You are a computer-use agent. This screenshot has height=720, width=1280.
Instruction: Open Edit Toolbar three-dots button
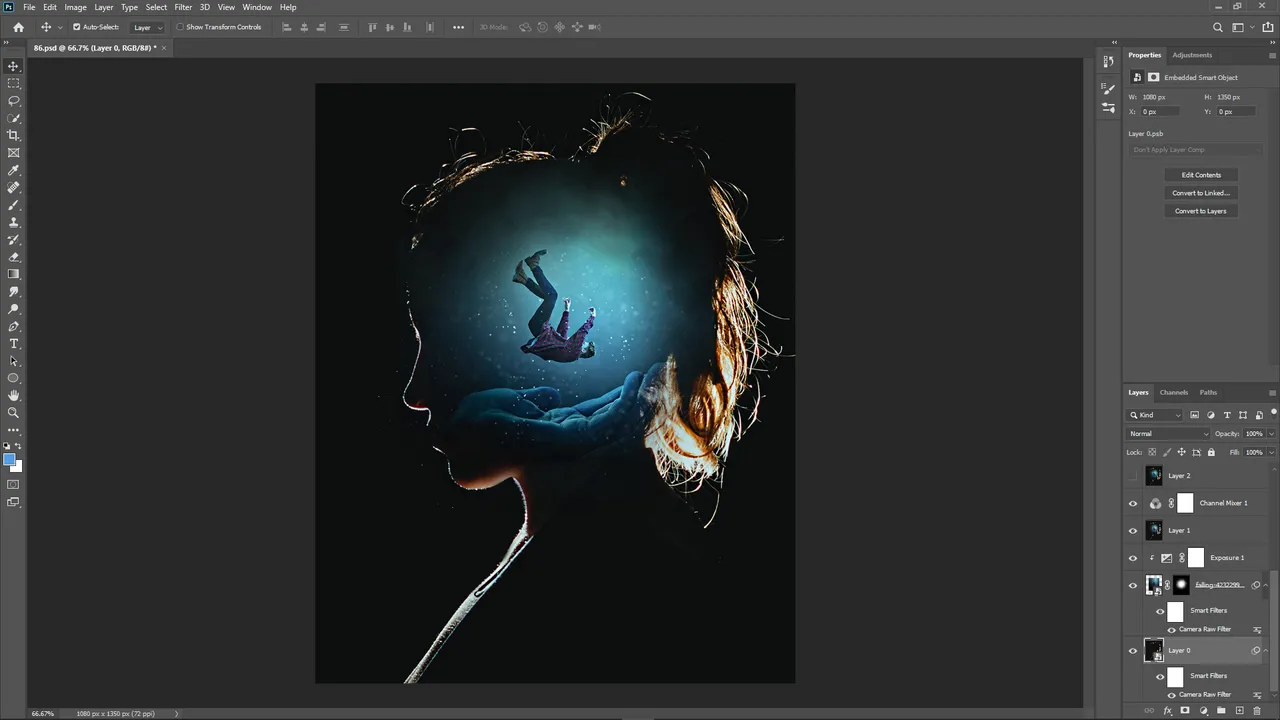[13, 430]
